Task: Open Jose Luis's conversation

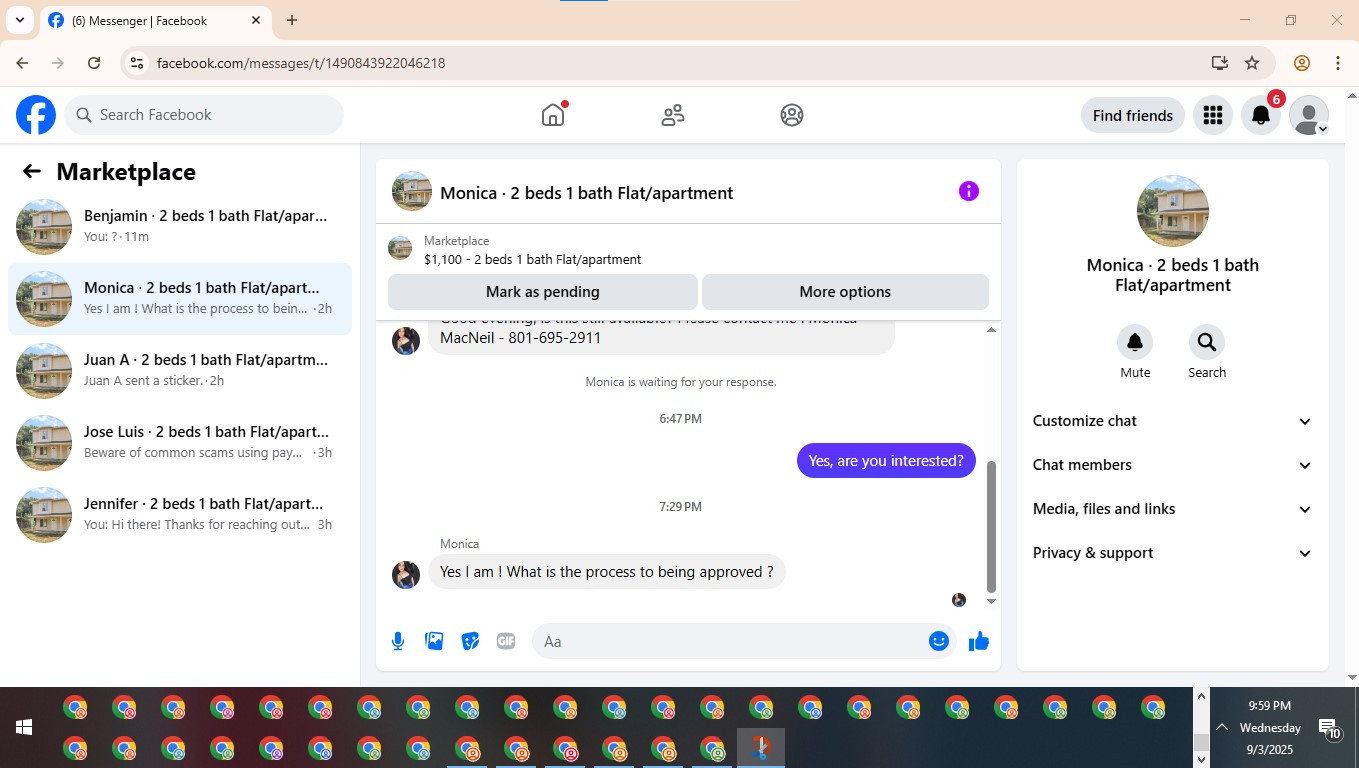Action: tap(180, 443)
